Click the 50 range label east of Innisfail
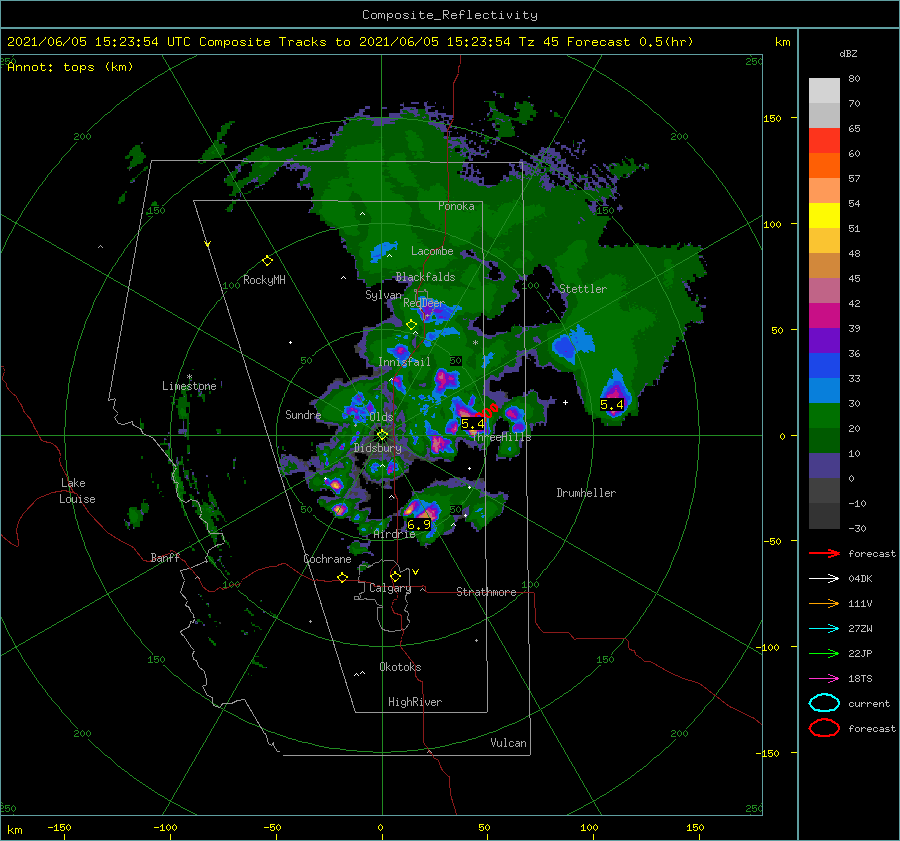The image size is (900, 841). [456, 361]
